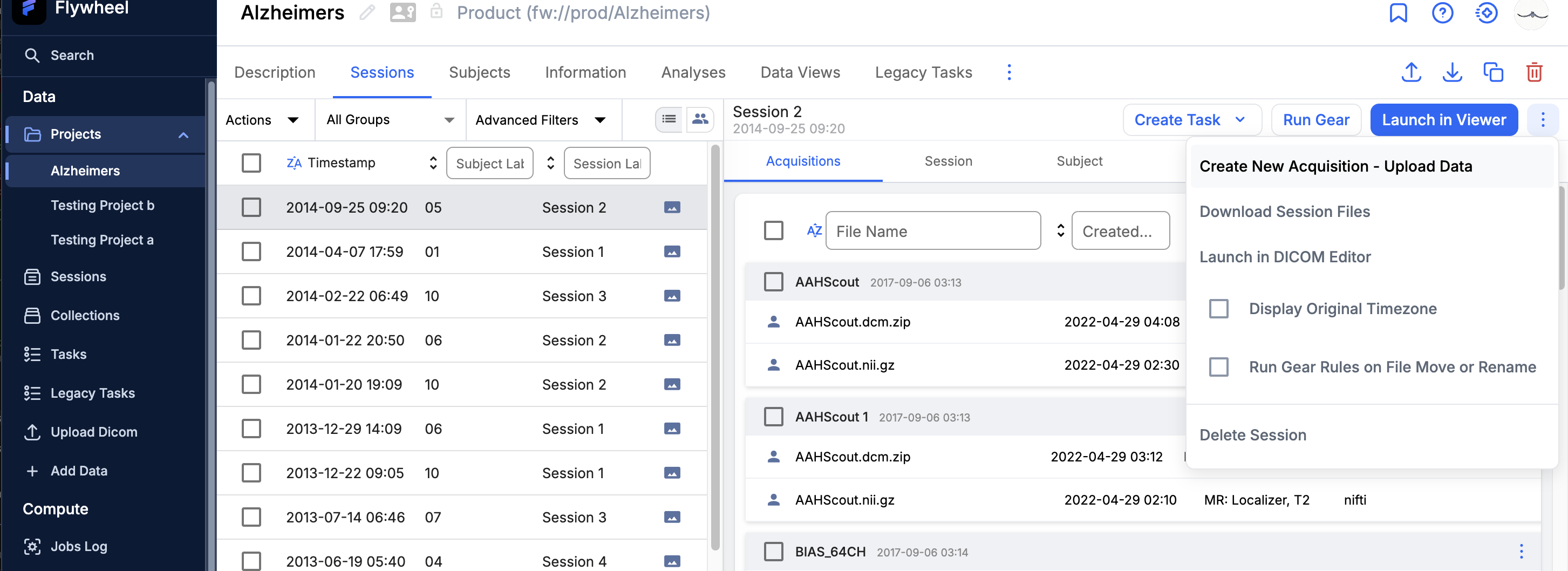Switch to list view icon

click(x=669, y=119)
